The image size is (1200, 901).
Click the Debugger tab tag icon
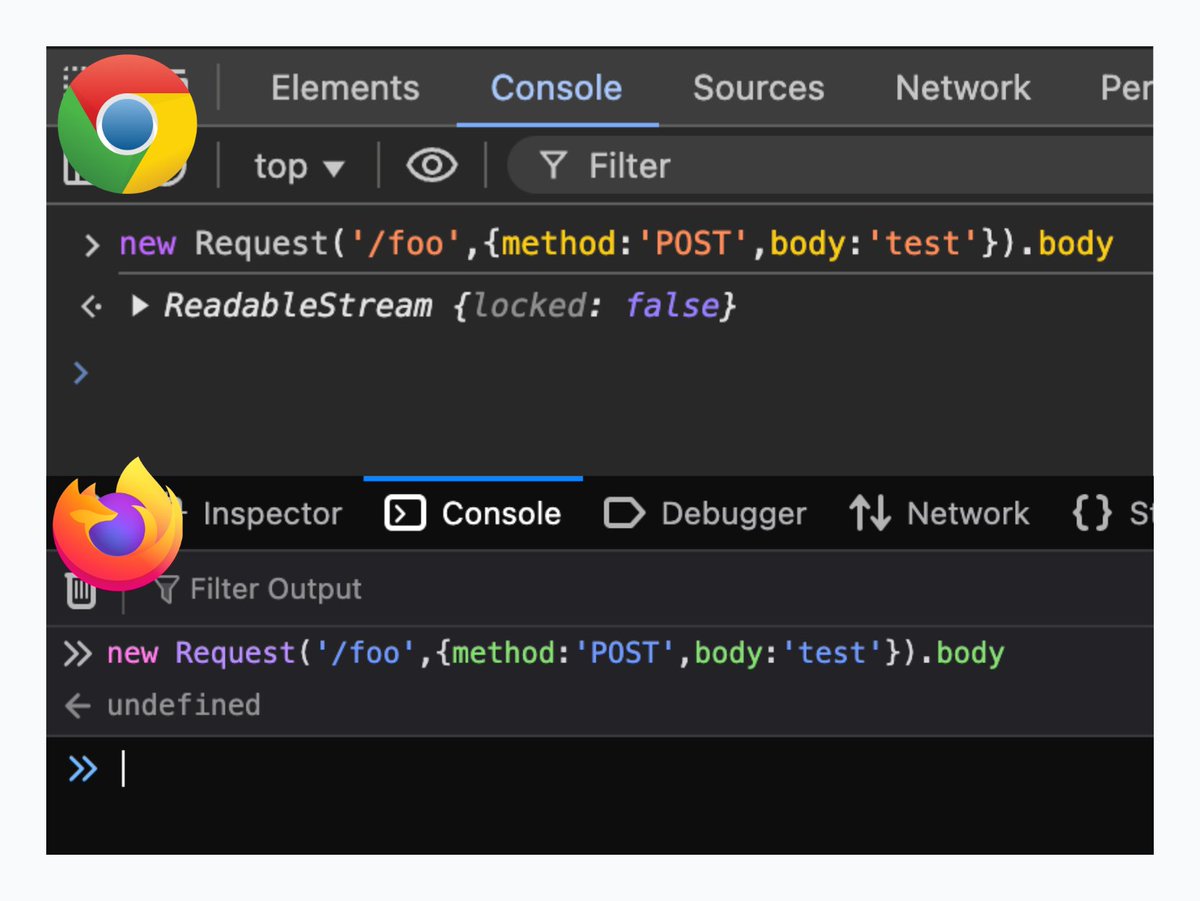pos(624,514)
